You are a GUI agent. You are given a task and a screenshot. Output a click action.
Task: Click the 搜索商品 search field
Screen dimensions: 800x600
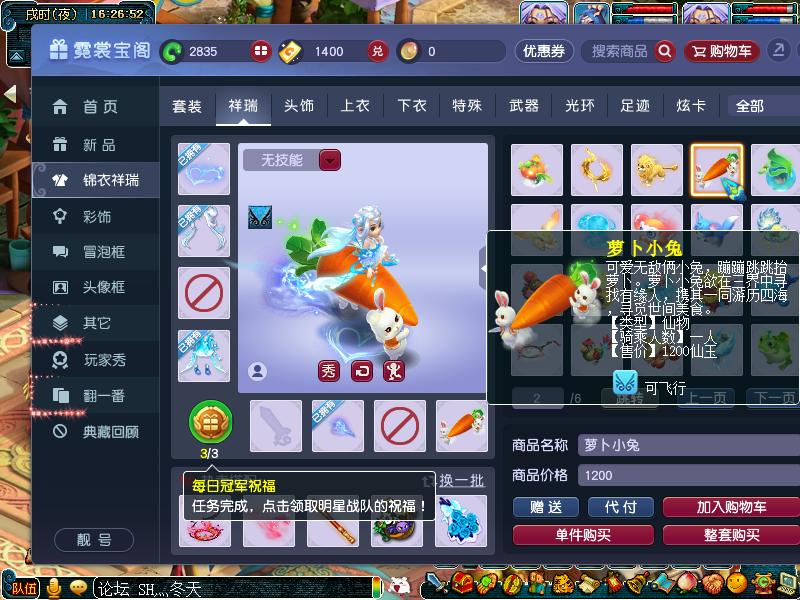pyautogui.click(x=618, y=51)
